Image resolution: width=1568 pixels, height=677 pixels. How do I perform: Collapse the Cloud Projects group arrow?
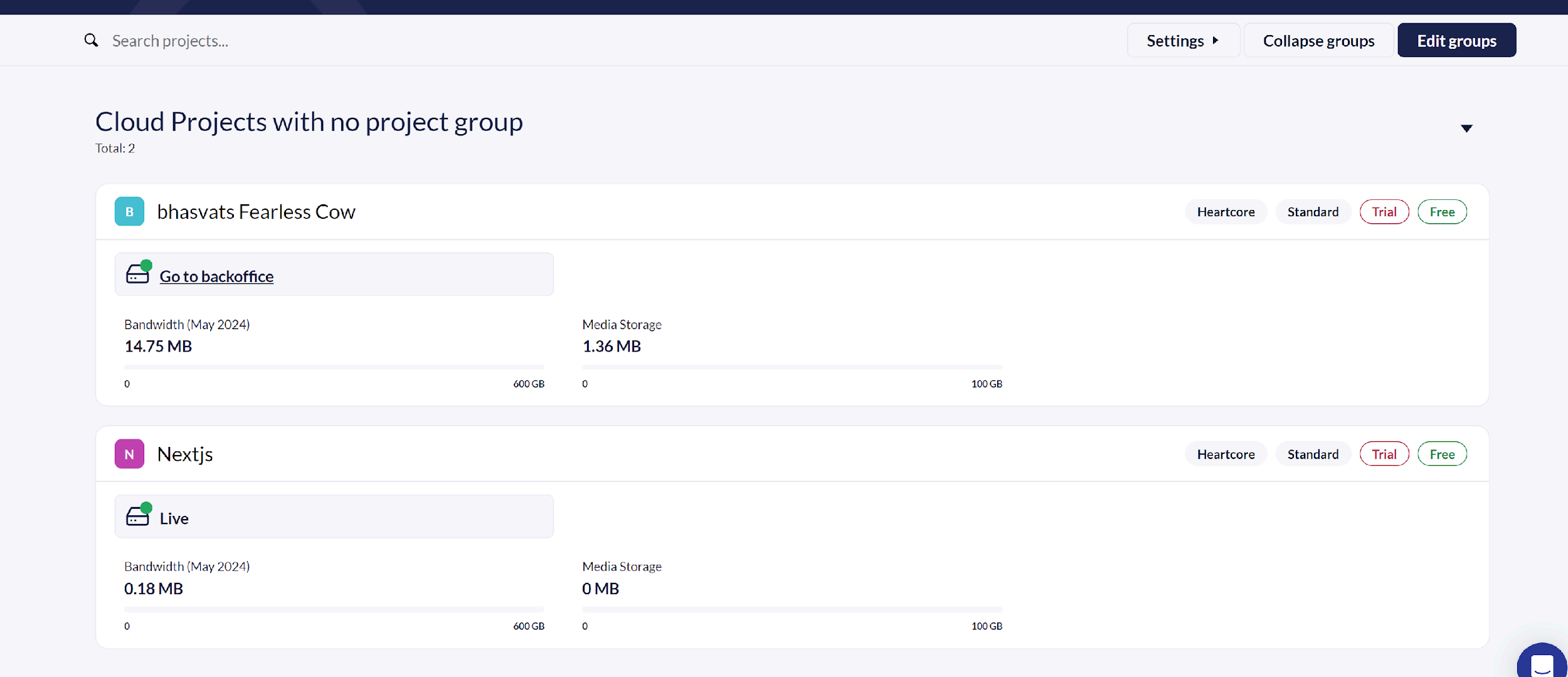[x=1466, y=129]
